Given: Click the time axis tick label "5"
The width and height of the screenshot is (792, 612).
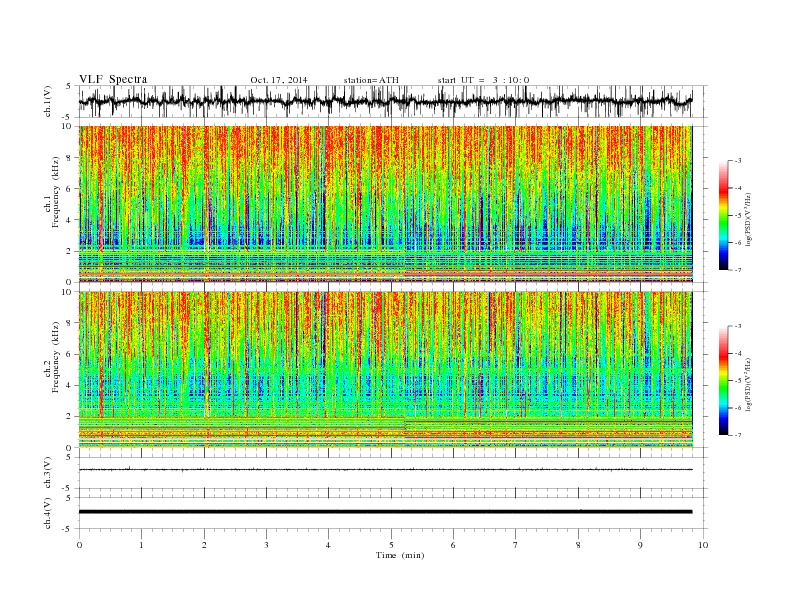Looking at the screenshot, I should tap(391, 545).
